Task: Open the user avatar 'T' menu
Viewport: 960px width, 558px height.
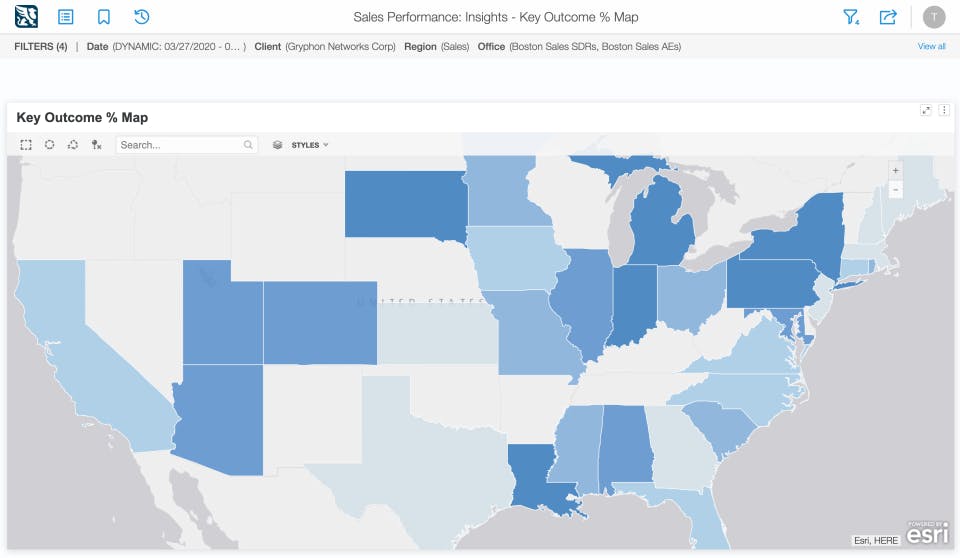Action: (934, 17)
